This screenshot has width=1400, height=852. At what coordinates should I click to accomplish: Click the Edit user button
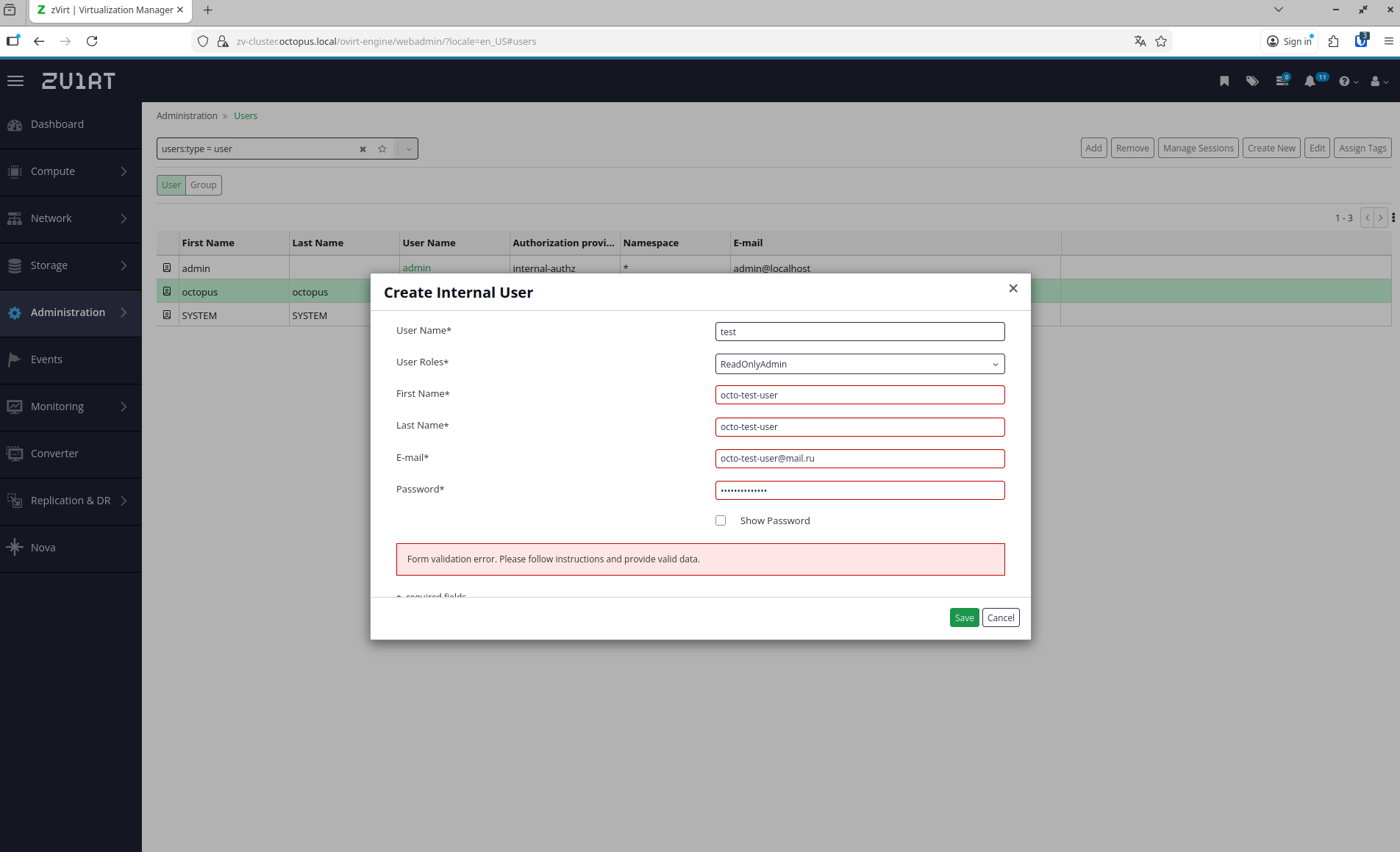point(1317,148)
